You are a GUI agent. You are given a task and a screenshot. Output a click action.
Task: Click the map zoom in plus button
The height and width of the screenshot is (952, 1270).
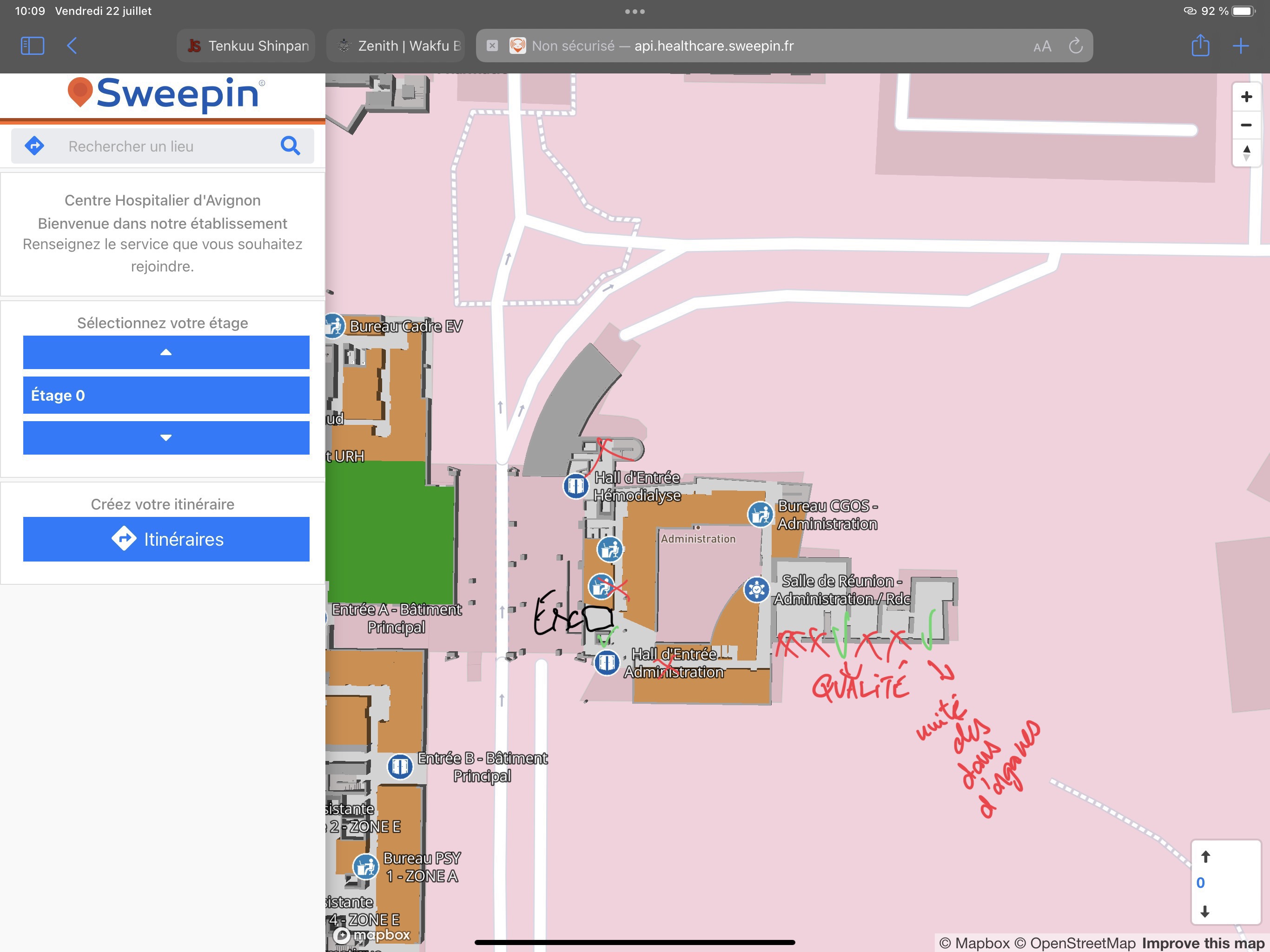pos(1246,97)
